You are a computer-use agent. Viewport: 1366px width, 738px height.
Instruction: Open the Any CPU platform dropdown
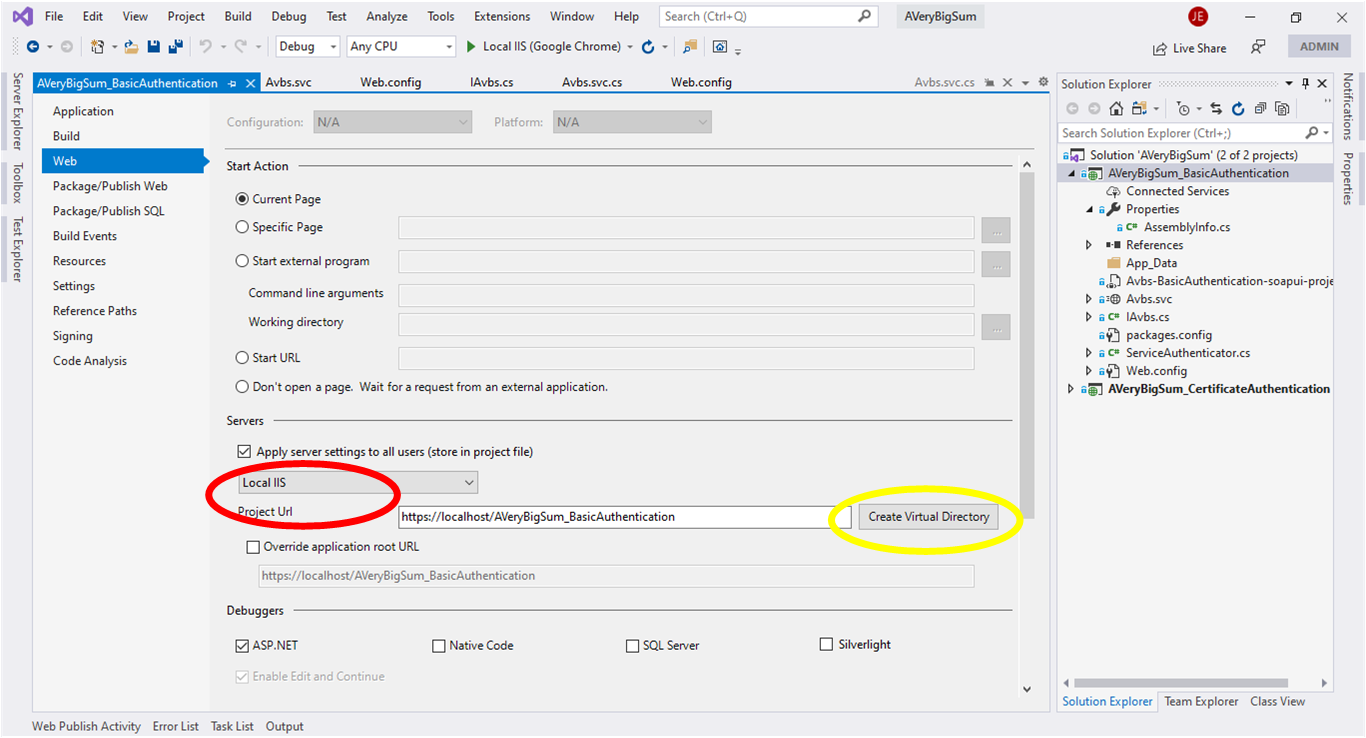pyautogui.click(x=447, y=46)
